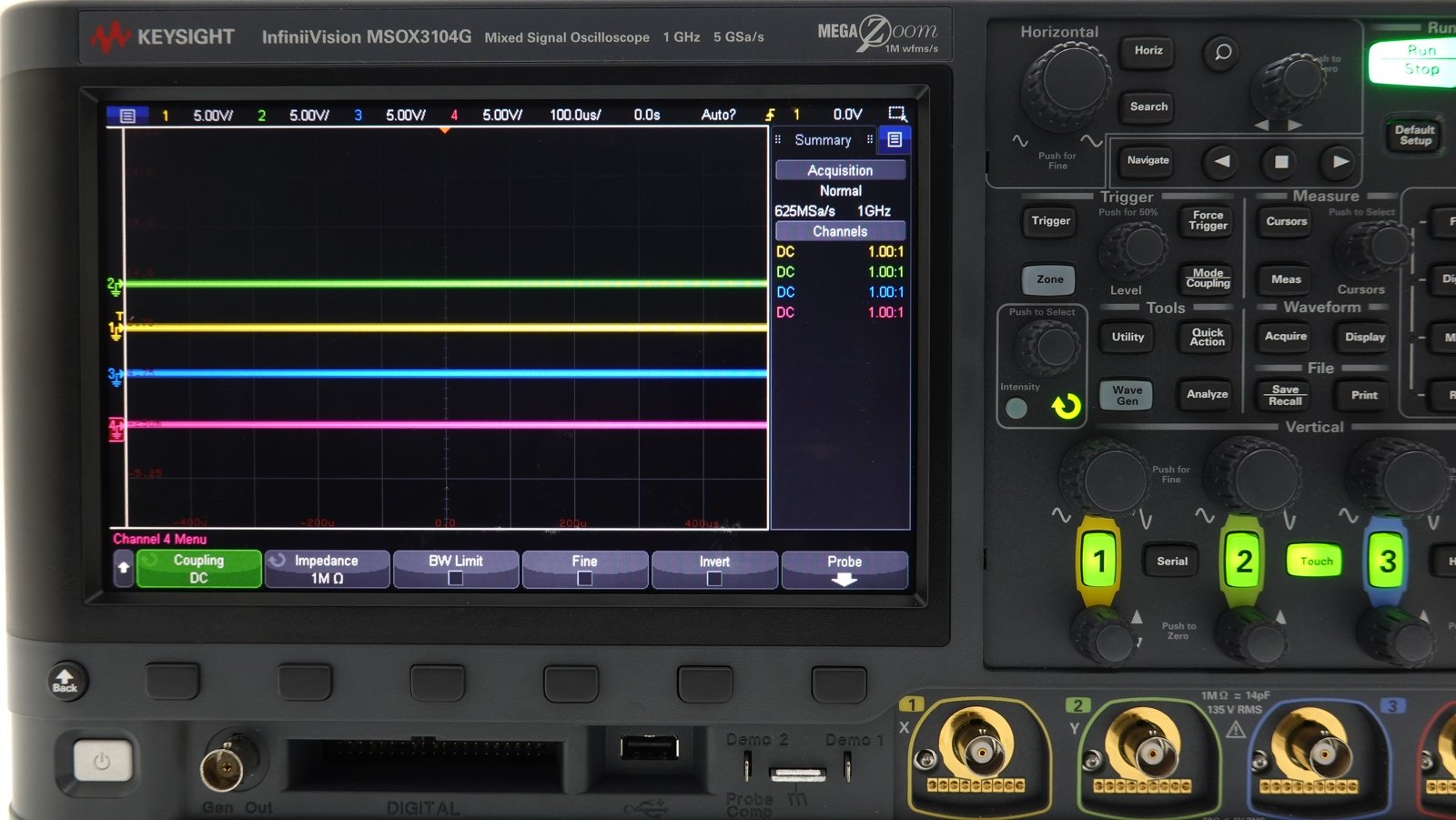Toggle the channel 2 green button
The width and height of the screenshot is (1456, 820).
1243,561
